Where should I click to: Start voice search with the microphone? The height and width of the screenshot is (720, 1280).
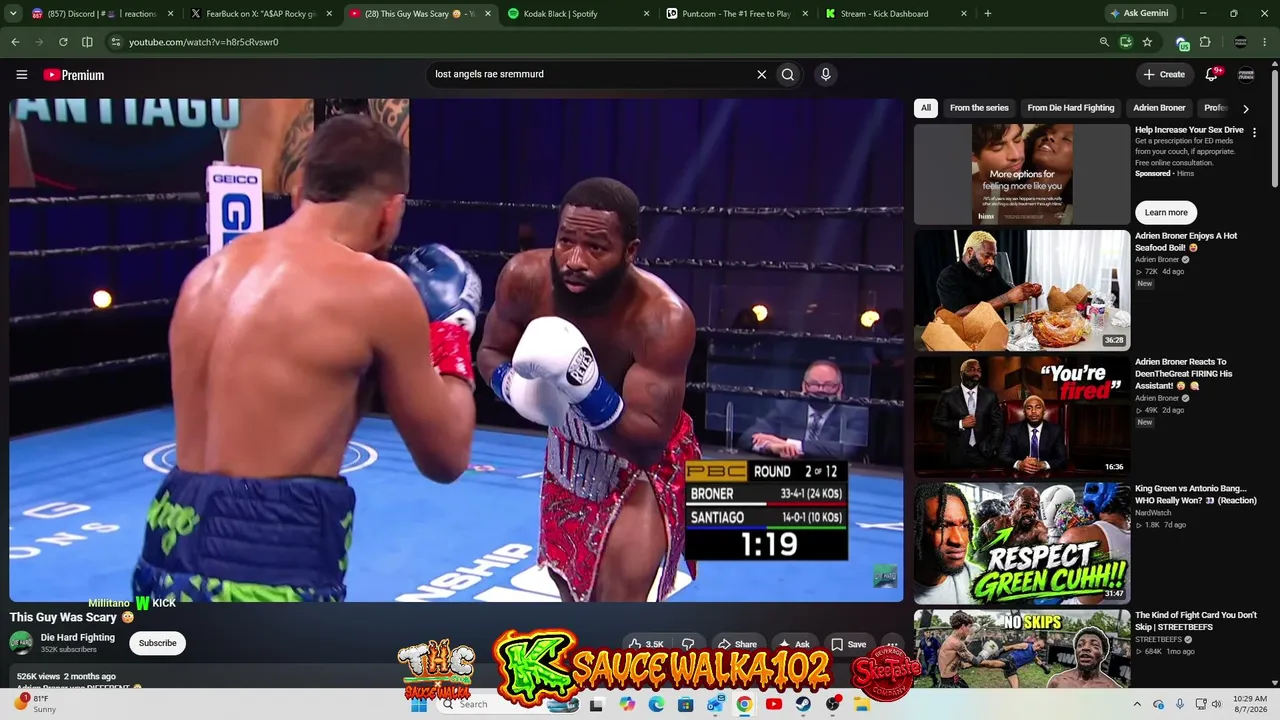tap(825, 74)
